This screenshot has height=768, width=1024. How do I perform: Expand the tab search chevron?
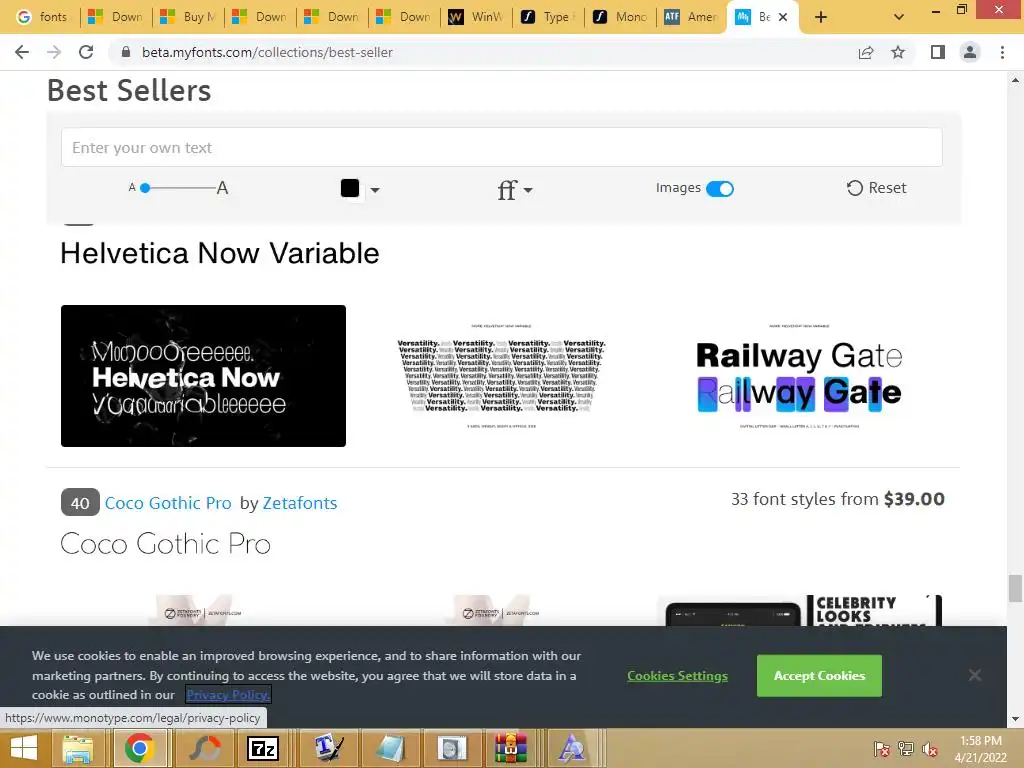[899, 17]
